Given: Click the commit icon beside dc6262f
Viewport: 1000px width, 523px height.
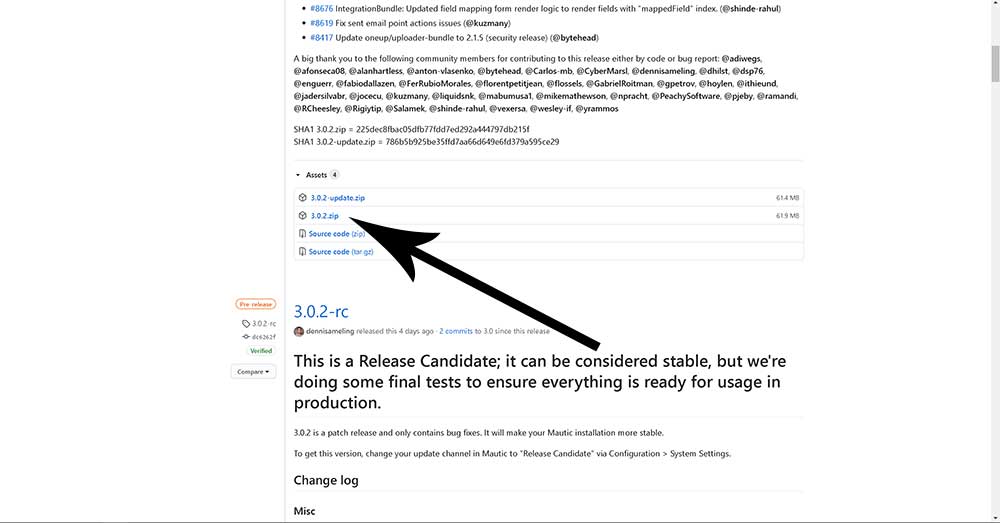Looking at the screenshot, I should pyautogui.click(x=246, y=337).
